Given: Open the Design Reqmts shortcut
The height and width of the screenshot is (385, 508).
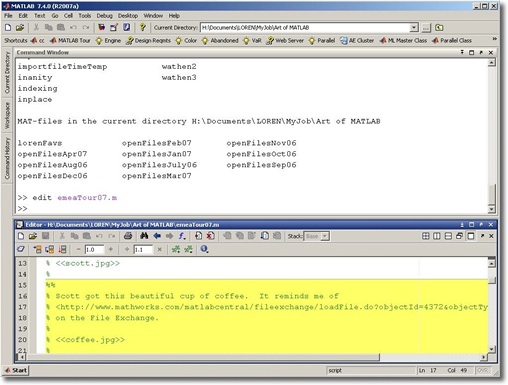Looking at the screenshot, I should click(x=148, y=41).
